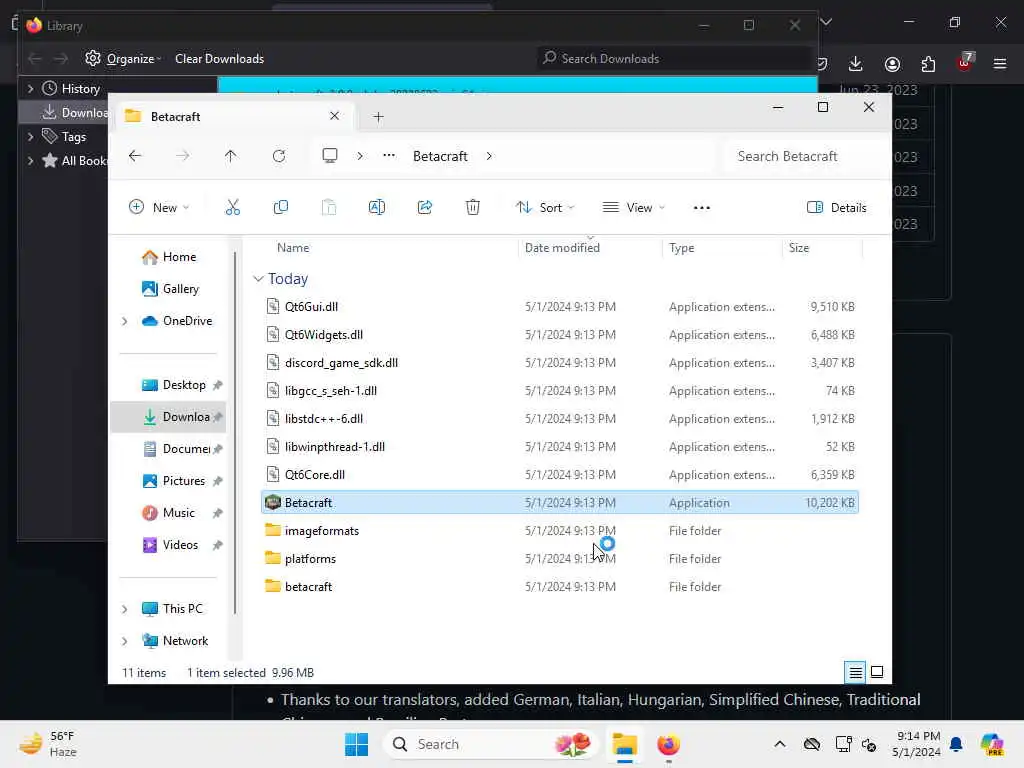Select Pictures in navigation pane

173,481
